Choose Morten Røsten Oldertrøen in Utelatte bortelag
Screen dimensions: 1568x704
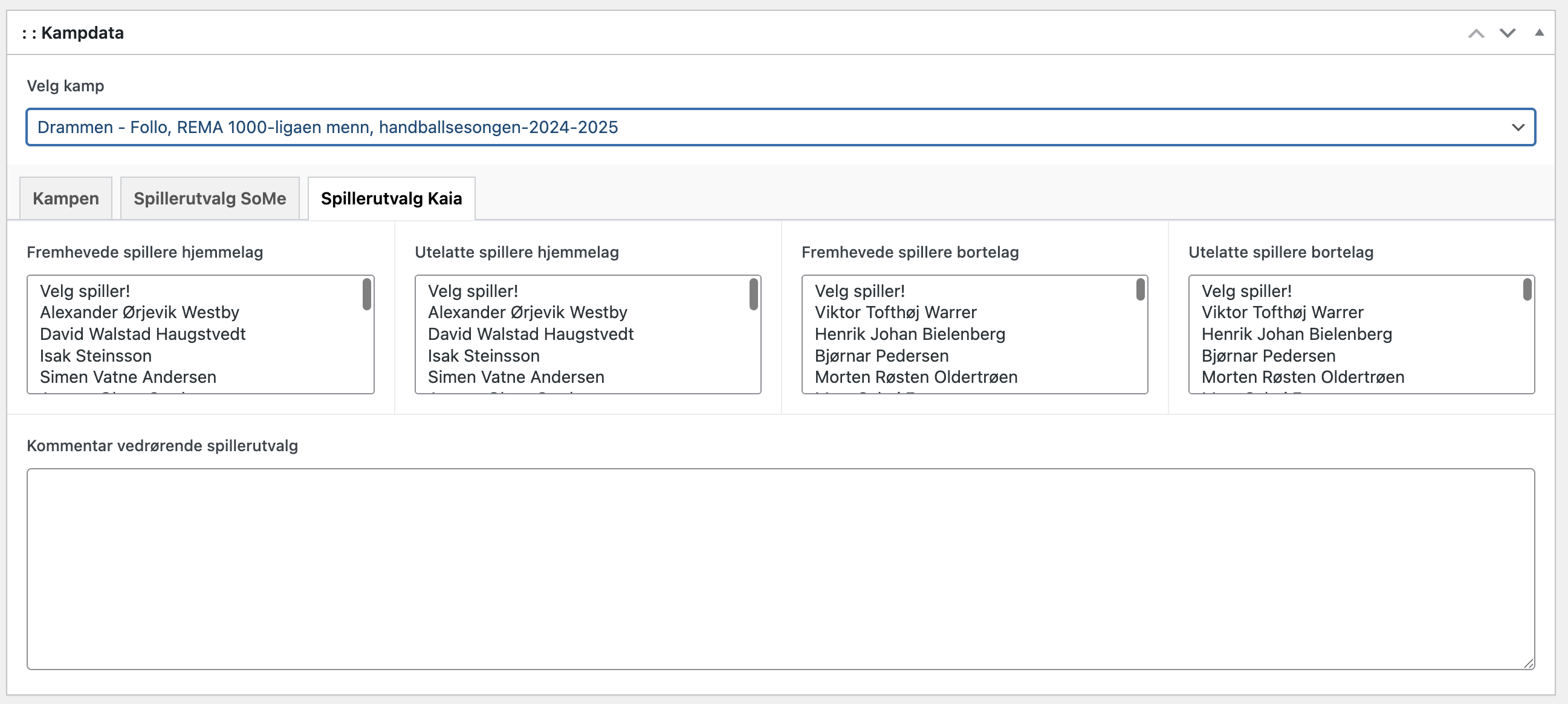(x=1303, y=377)
